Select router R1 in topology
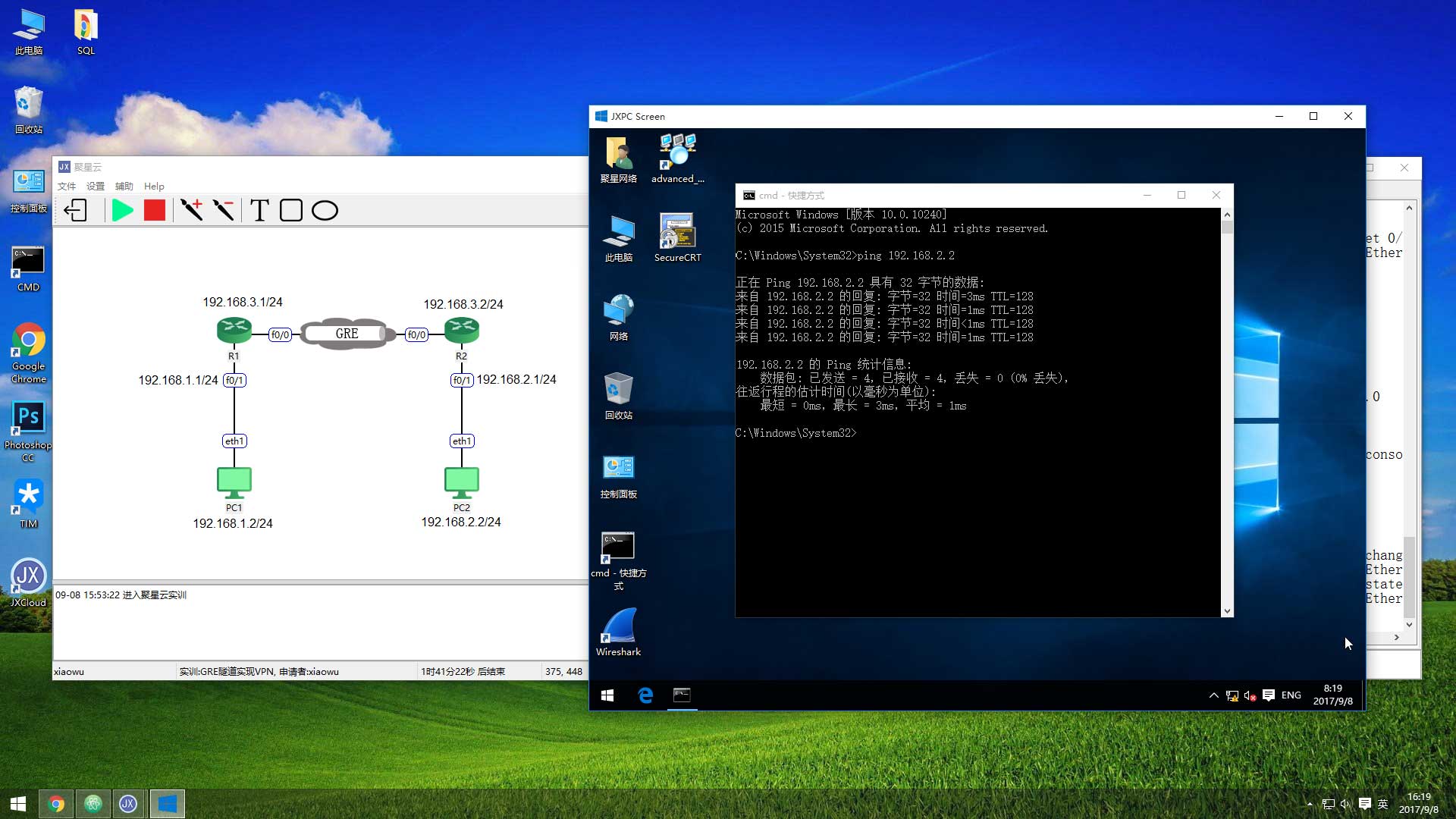 pyautogui.click(x=234, y=330)
